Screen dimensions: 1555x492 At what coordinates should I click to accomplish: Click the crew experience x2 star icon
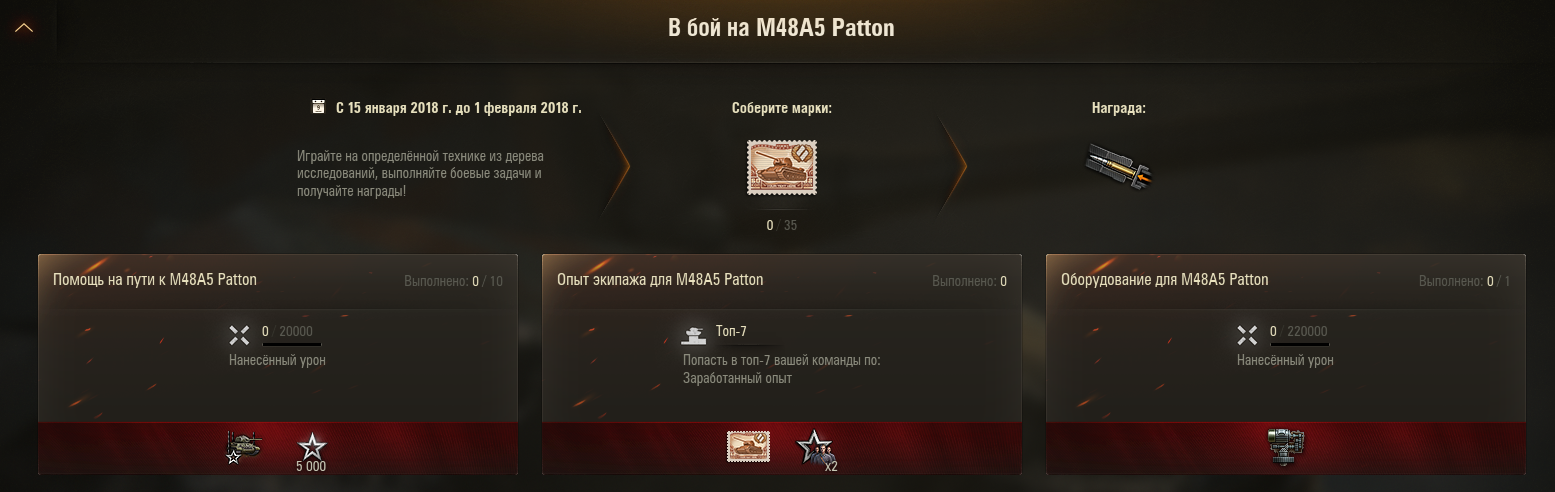tap(814, 448)
